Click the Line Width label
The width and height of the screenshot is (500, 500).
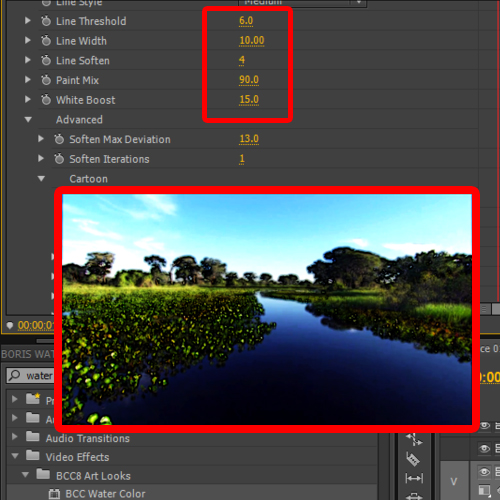81,41
